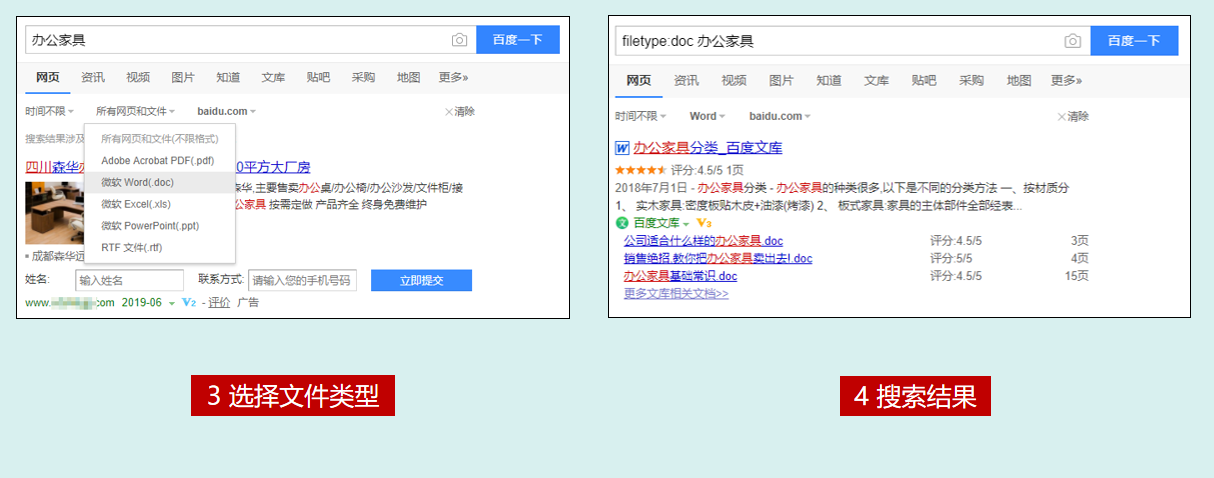Open 更多» tab in the filetype:doc search

1066,81
